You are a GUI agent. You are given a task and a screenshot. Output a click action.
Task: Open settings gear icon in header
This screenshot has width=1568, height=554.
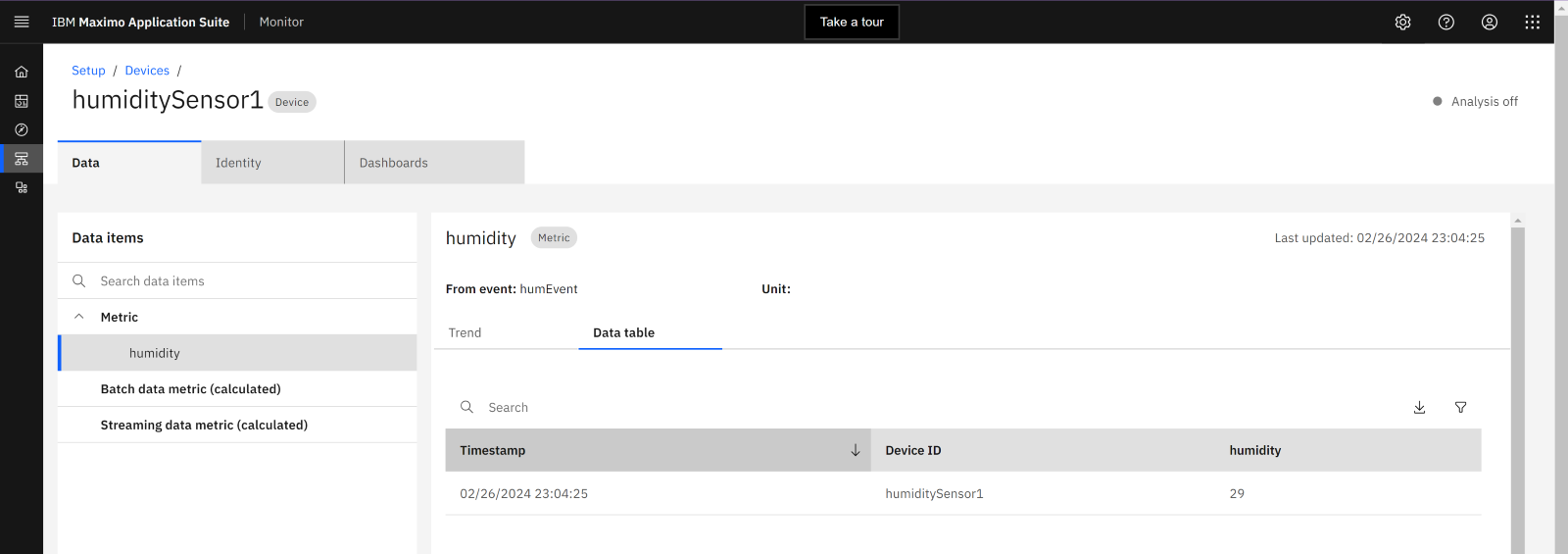pyautogui.click(x=1402, y=22)
